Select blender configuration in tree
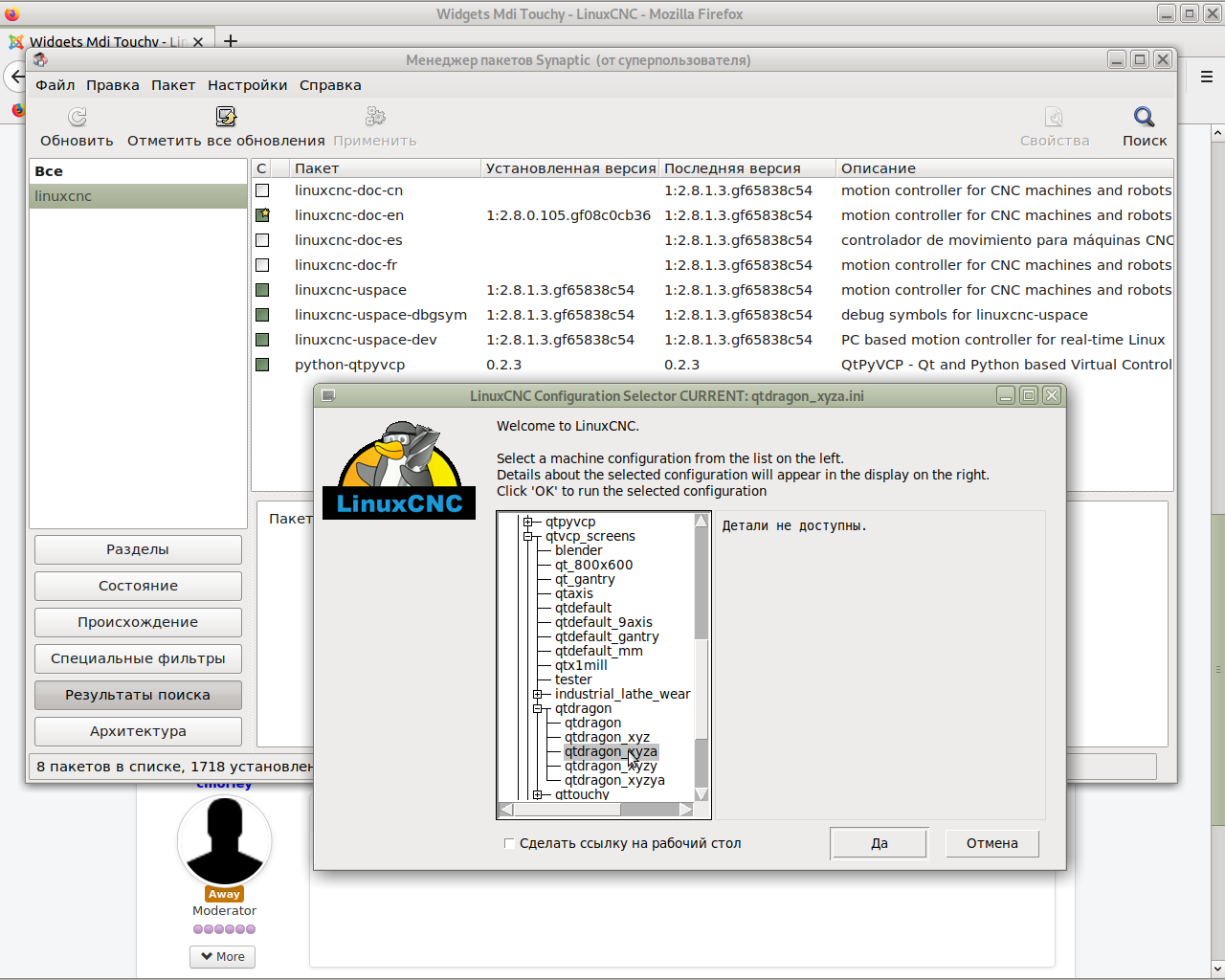The width and height of the screenshot is (1225, 980). coord(579,550)
